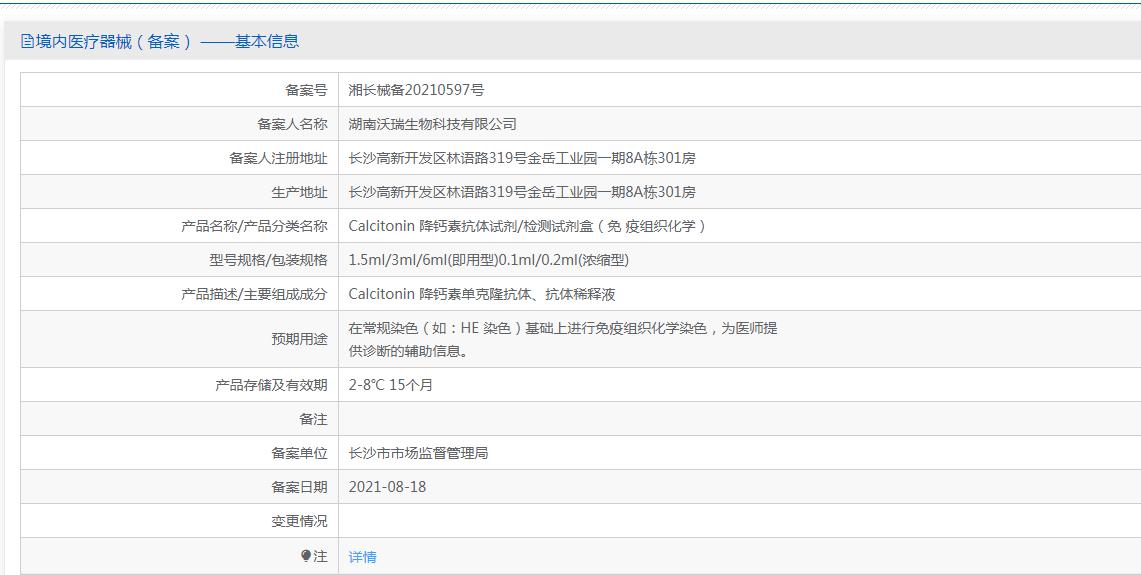Click the lightbulb icon beside 注 label
This screenshot has height=575, width=1141.
306,556
